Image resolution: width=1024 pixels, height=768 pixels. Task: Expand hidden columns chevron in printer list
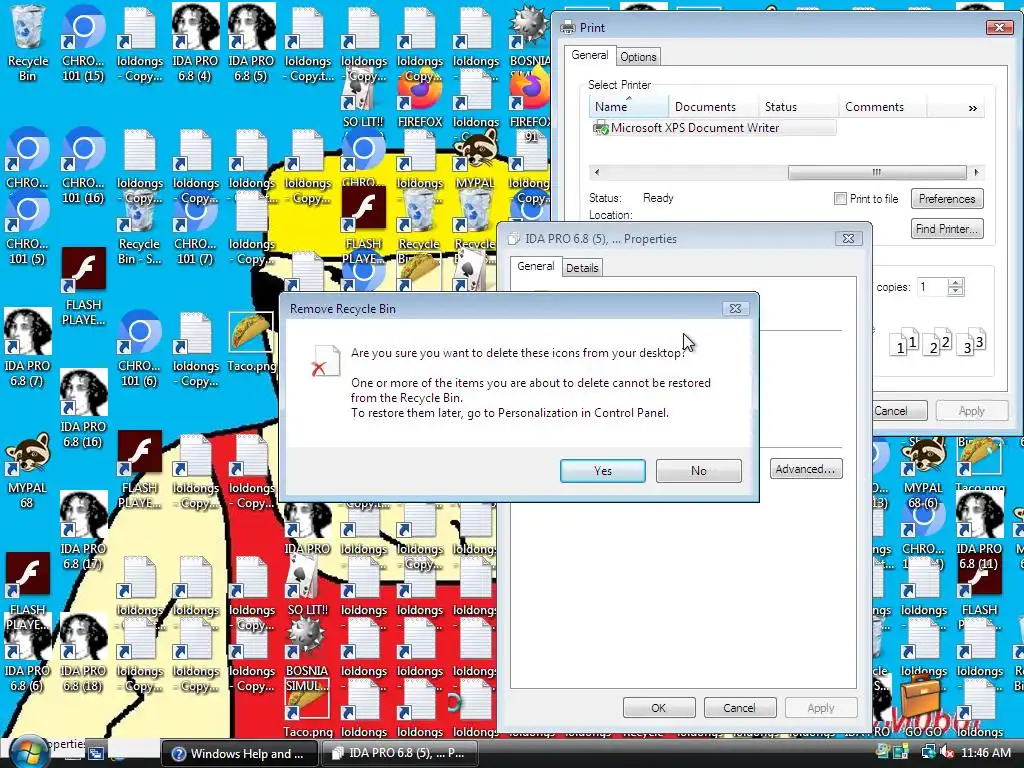point(972,108)
